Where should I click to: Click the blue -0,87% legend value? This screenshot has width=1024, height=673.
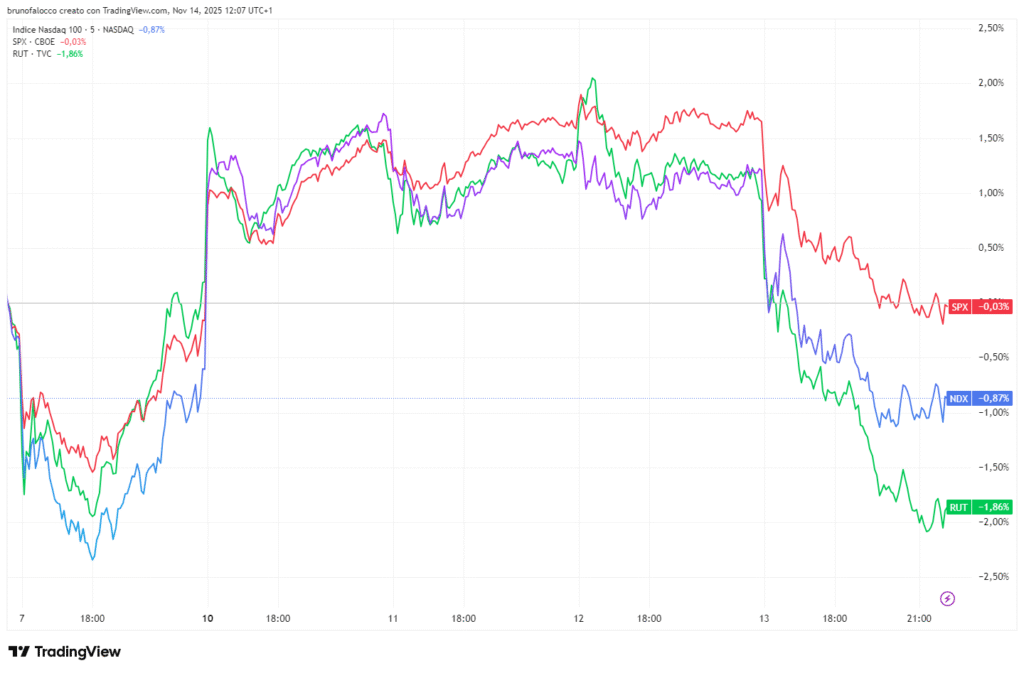click(153, 30)
